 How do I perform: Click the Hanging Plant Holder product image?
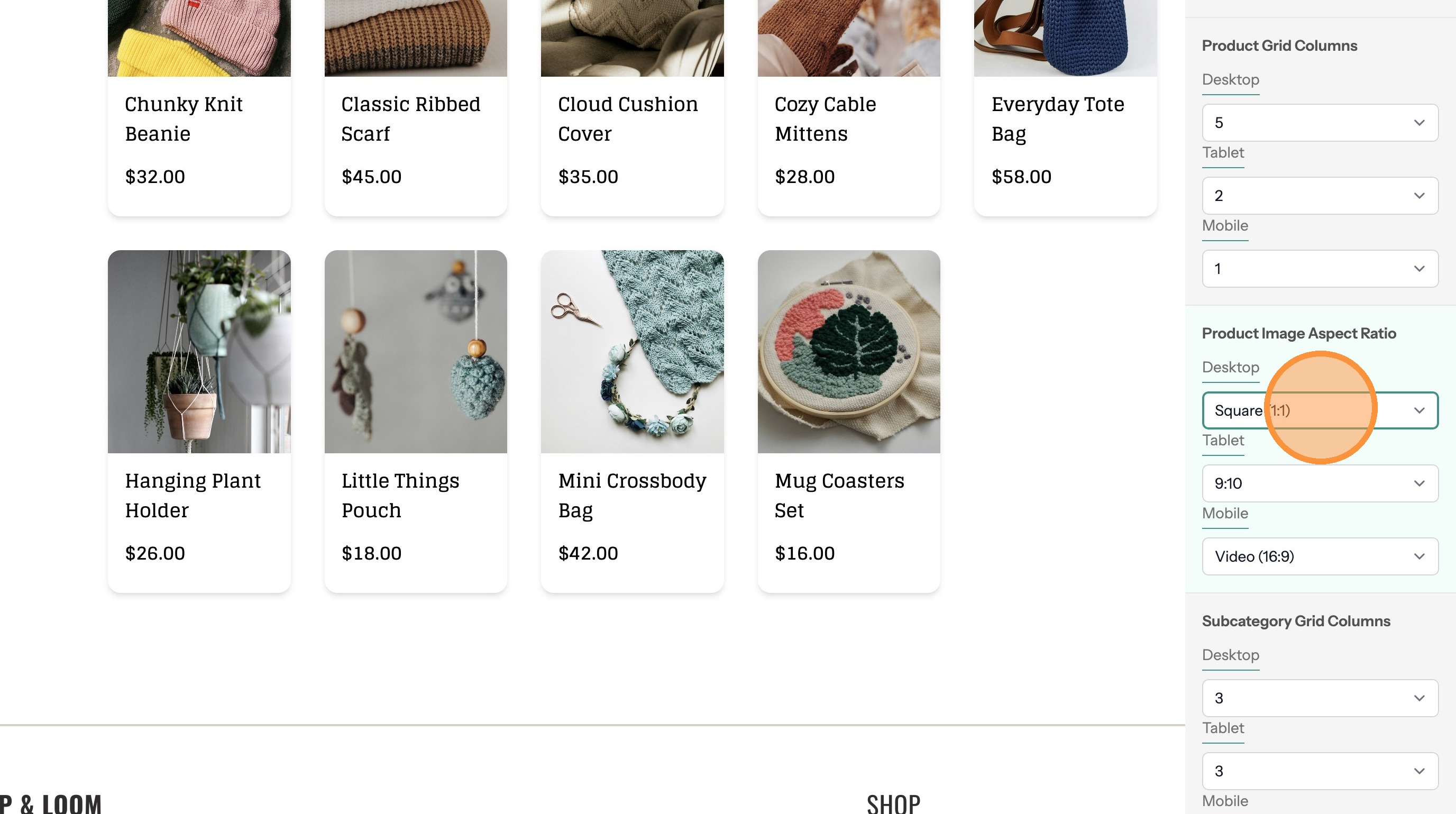click(199, 352)
